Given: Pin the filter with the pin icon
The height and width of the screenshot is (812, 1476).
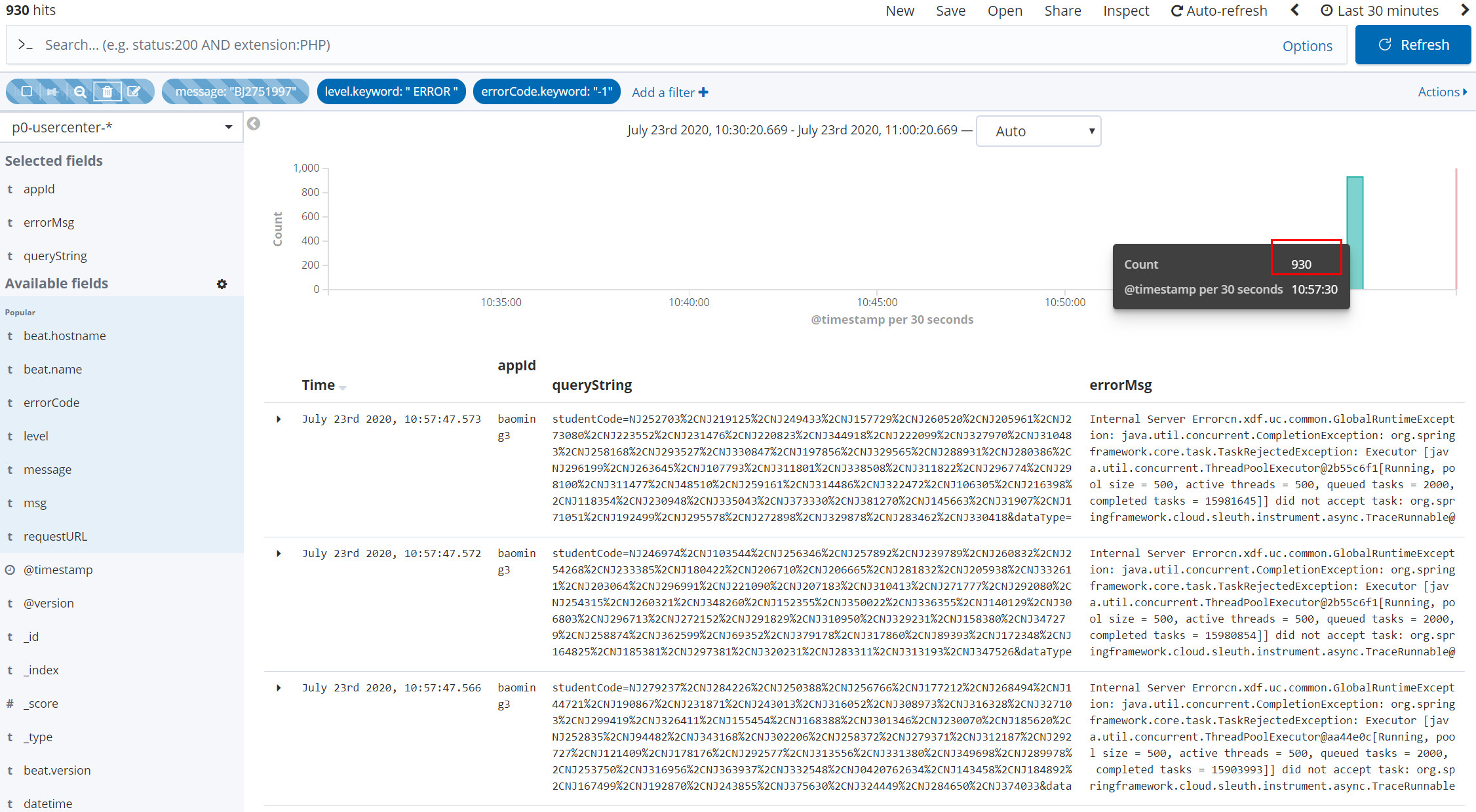Looking at the screenshot, I should [x=53, y=92].
